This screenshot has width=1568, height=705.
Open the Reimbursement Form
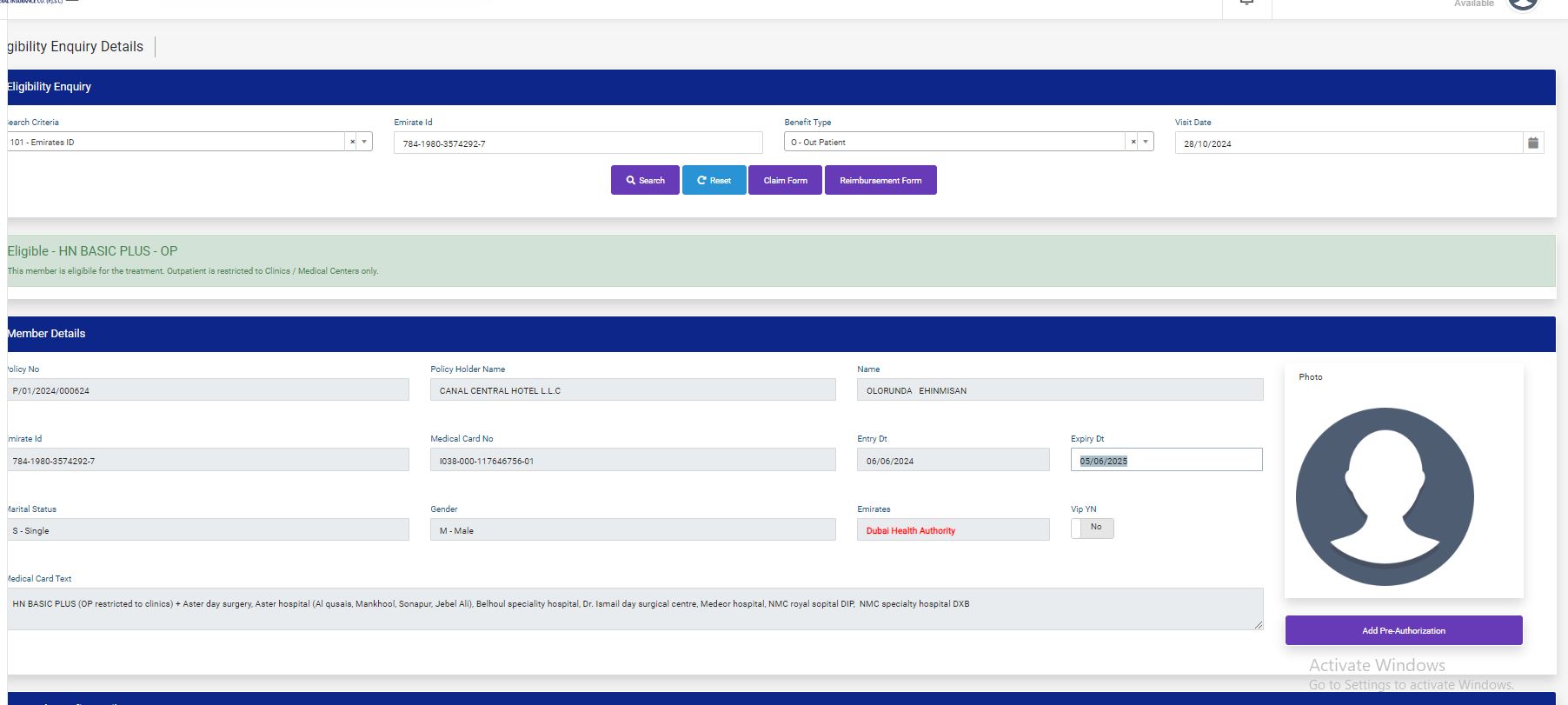click(880, 180)
